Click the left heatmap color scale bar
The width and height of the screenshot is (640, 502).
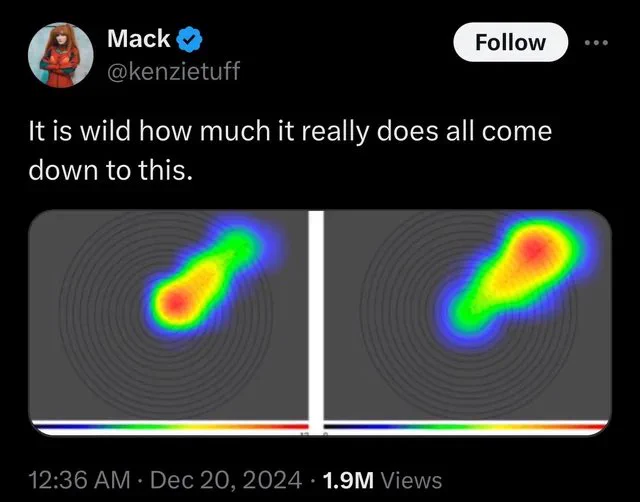pos(169,426)
